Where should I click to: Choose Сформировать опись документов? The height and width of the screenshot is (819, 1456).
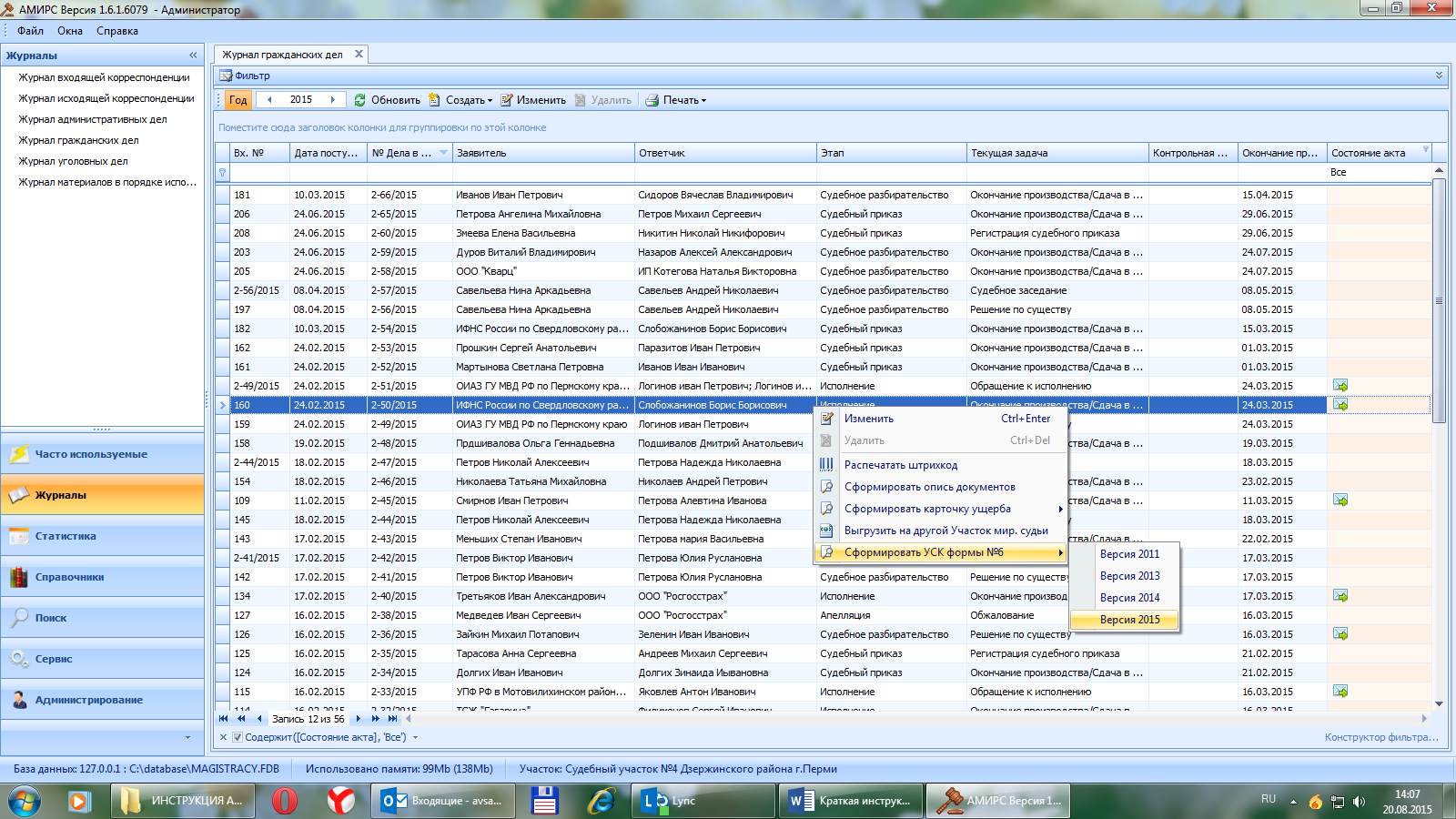tap(940, 487)
